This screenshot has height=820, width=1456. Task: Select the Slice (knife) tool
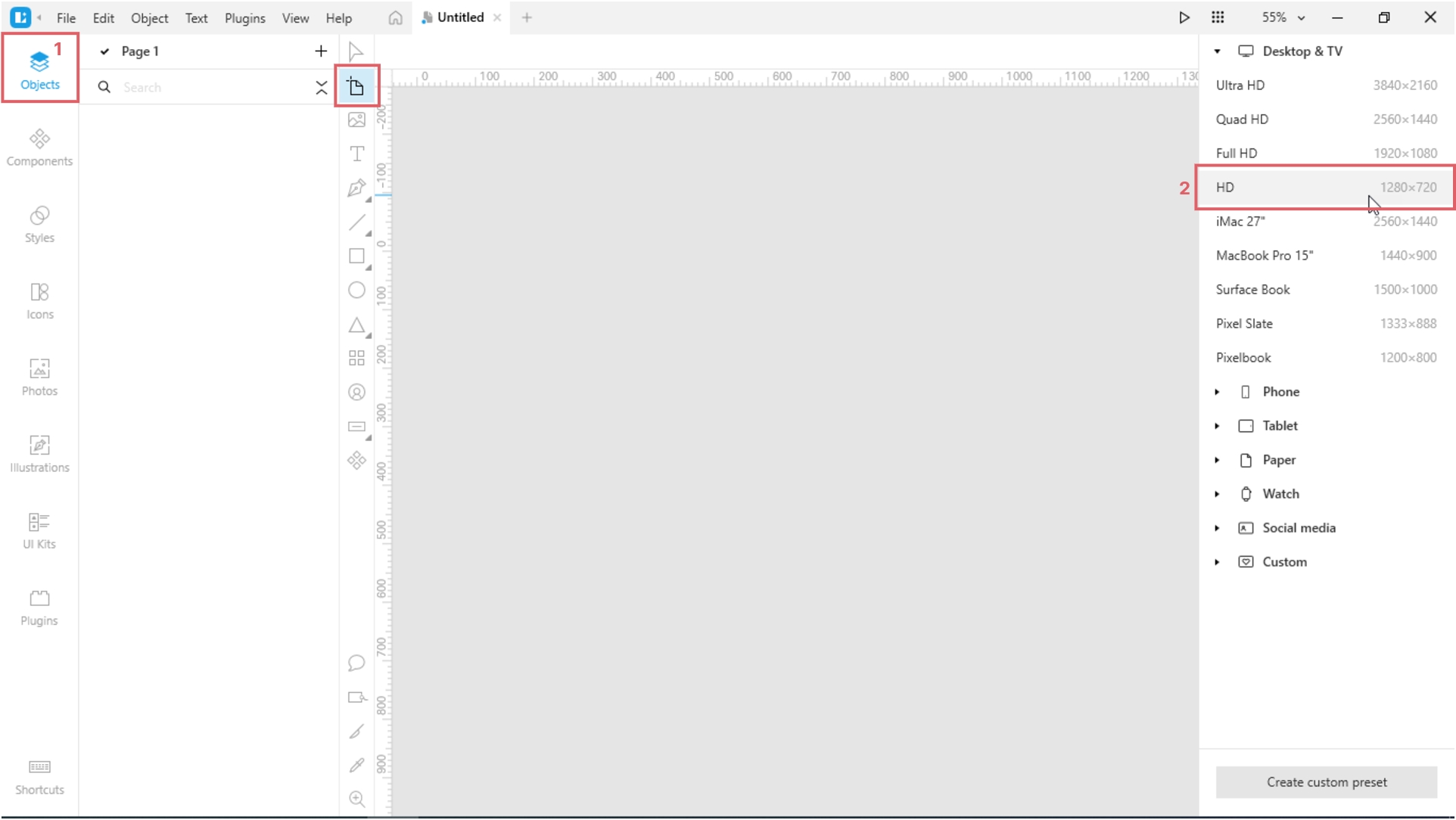[x=356, y=731]
